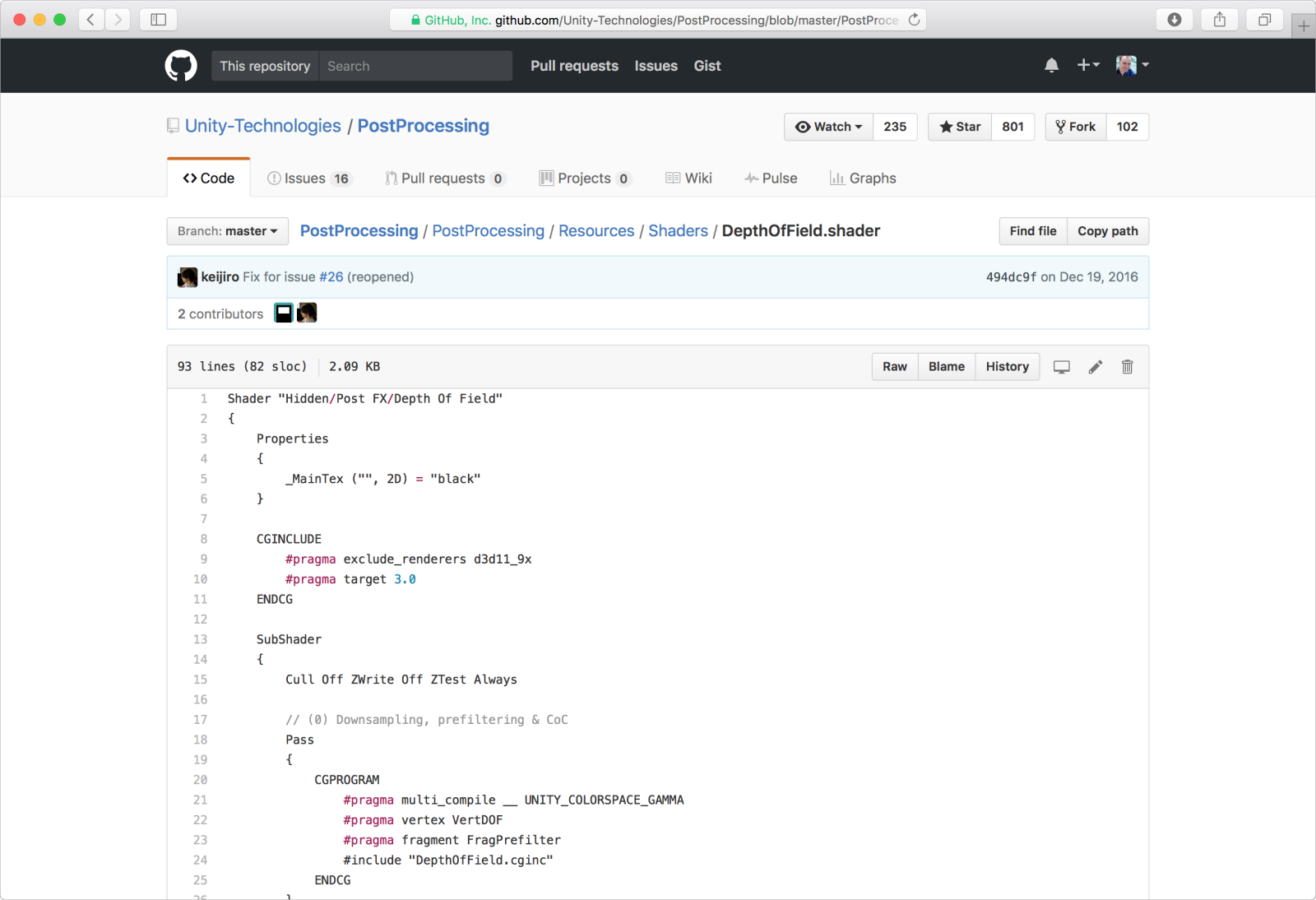Click the '2 contributors' text

point(220,314)
